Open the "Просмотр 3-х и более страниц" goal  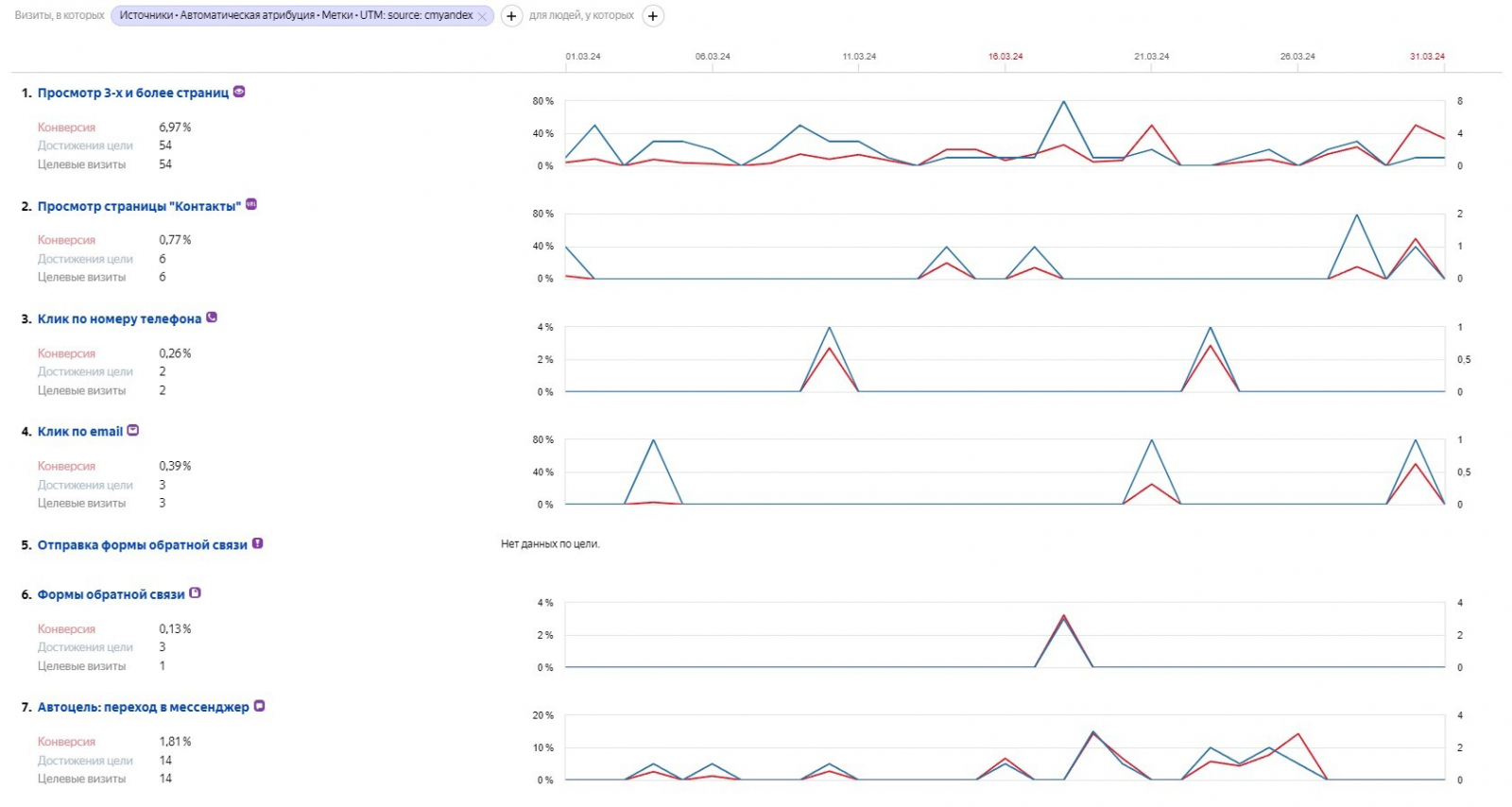133,93
